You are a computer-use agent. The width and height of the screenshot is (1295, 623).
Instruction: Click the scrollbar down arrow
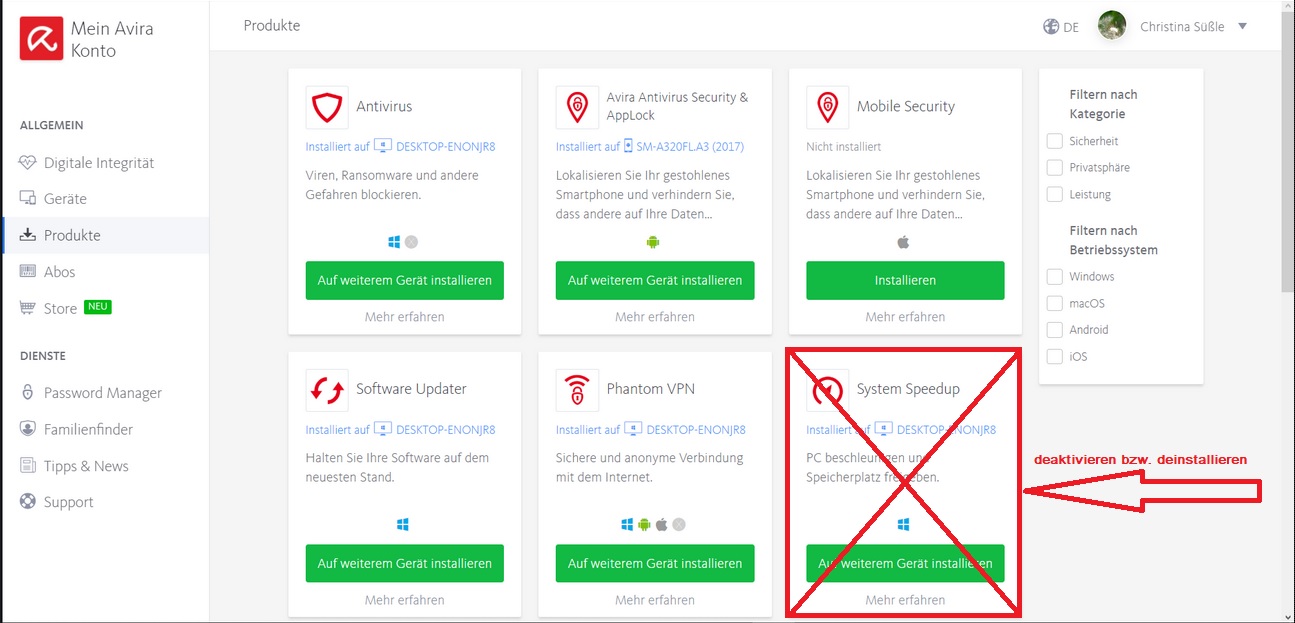pyautogui.click(x=1287, y=615)
